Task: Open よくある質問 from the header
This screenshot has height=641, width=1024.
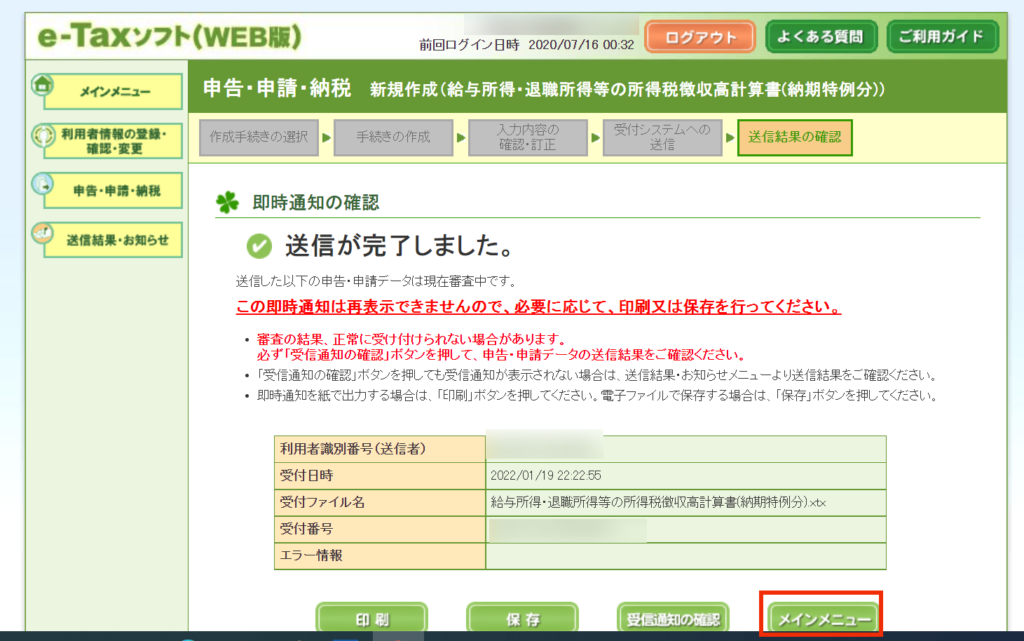Action: pyautogui.click(x=821, y=37)
